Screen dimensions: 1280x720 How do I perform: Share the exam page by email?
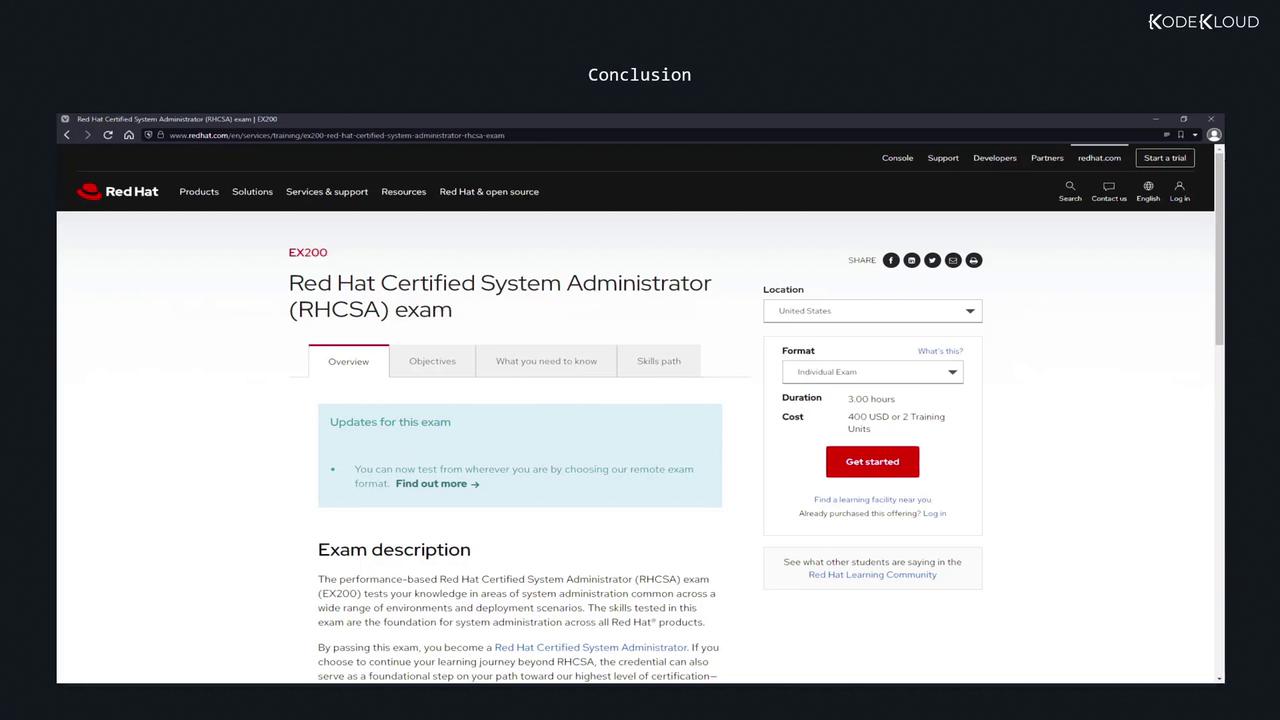[953, 260]
